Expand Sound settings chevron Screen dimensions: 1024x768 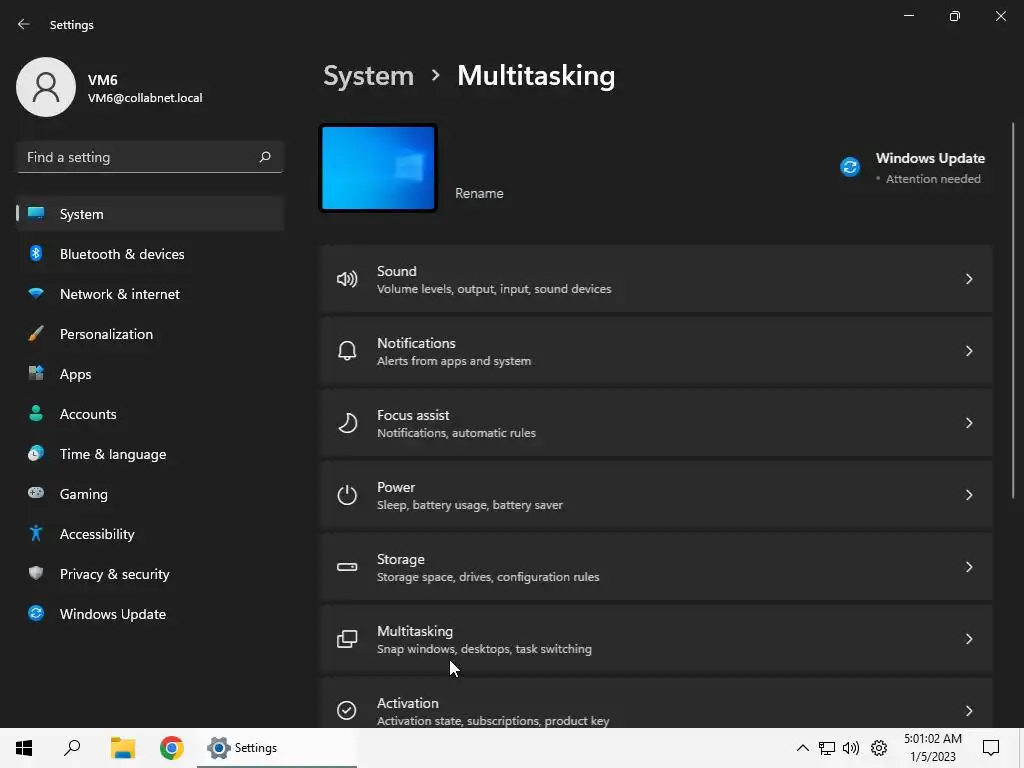click(x=969, y=279)
